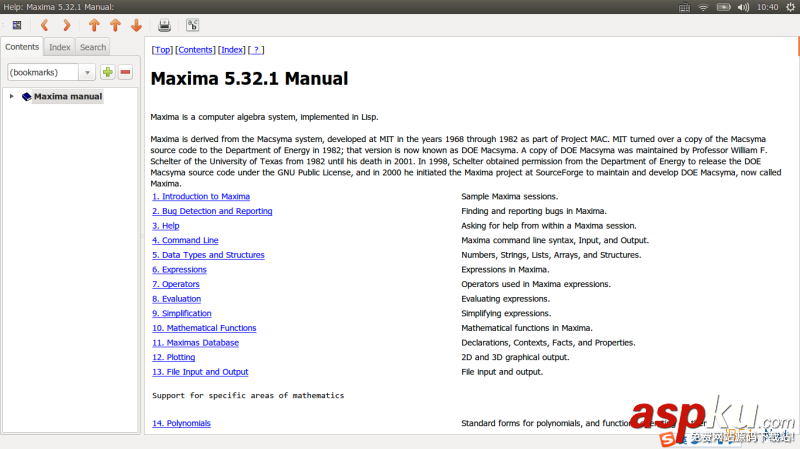Open chapter 8. Evaluation
This screenshot has height=449, width=800.
point(177,298)
